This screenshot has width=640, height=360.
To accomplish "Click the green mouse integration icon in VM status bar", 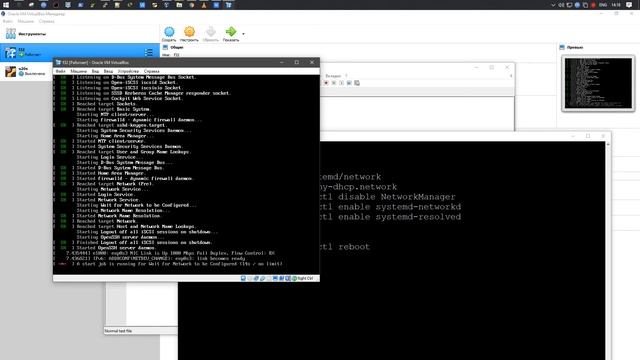I will pyautogui.click(x=294, y=278).
